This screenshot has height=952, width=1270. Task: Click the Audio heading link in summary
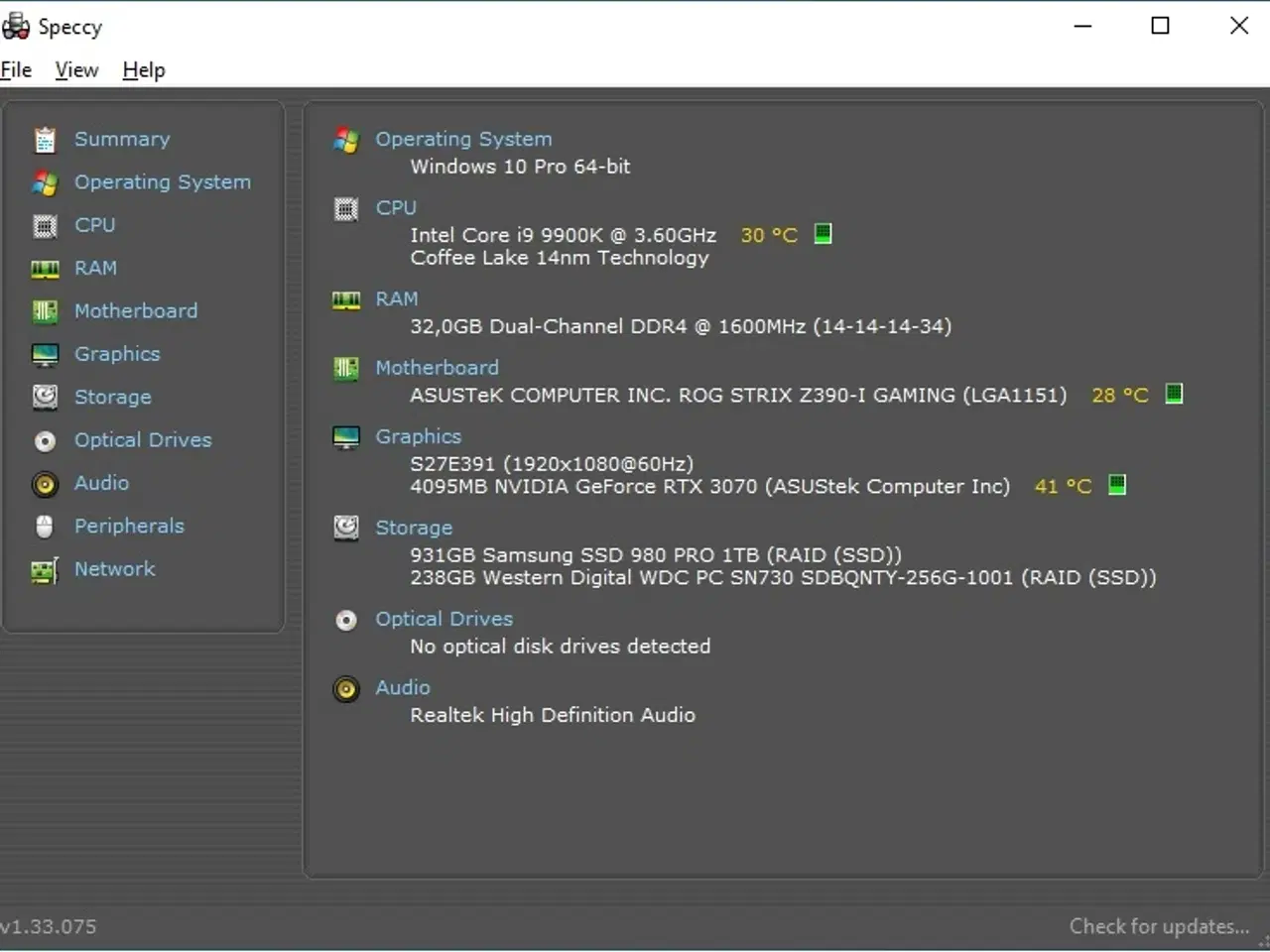pos(403,687)
